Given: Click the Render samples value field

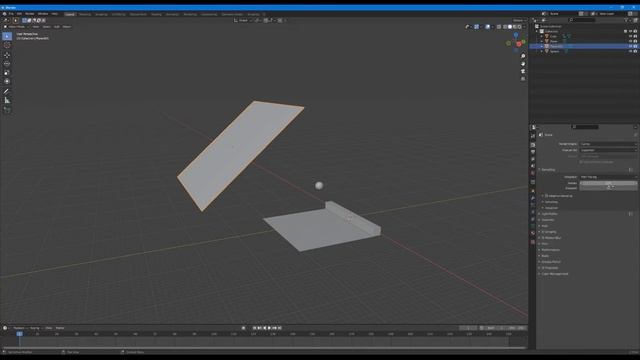Looking at the screenshot, I should (608, 183).
